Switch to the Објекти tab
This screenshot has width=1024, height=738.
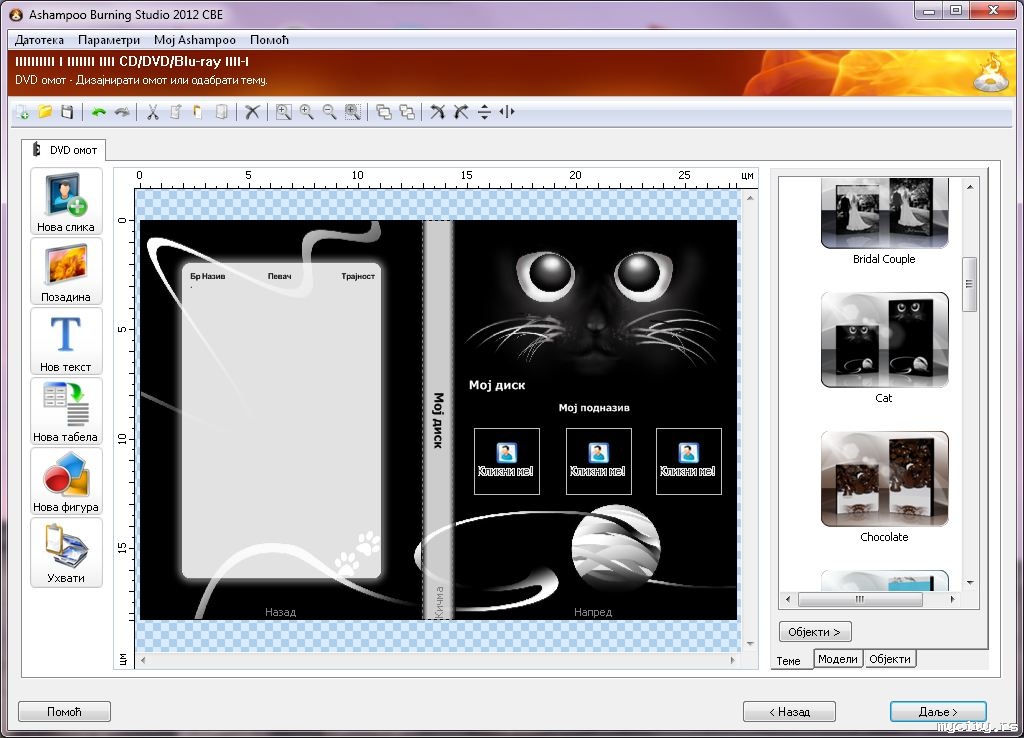tap(889, 659)
